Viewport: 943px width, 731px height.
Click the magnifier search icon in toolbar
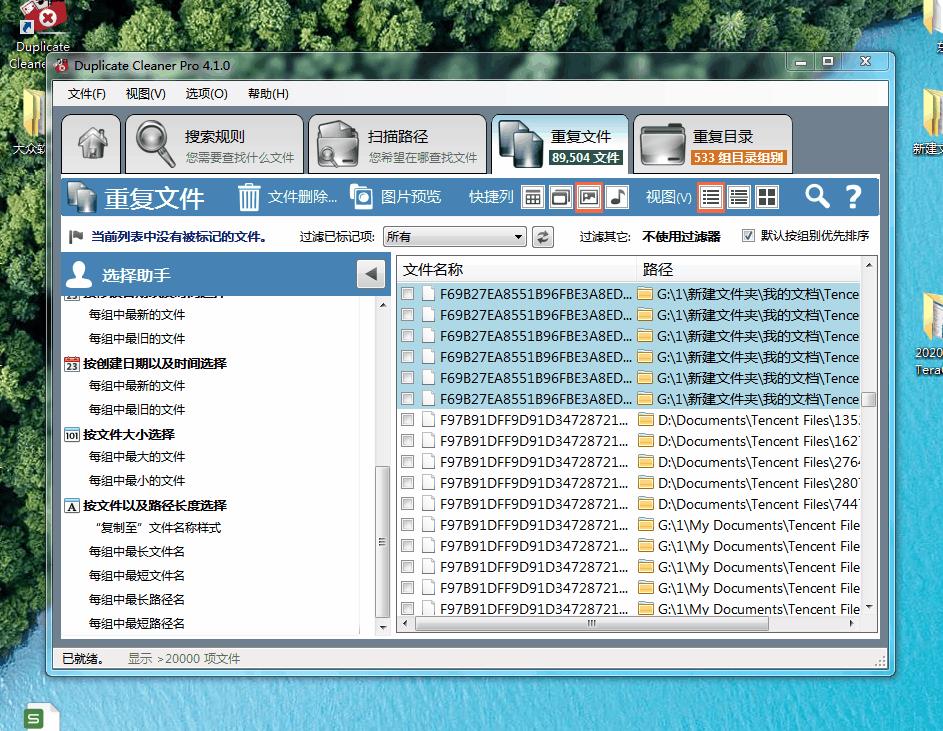tap(817, 196)
